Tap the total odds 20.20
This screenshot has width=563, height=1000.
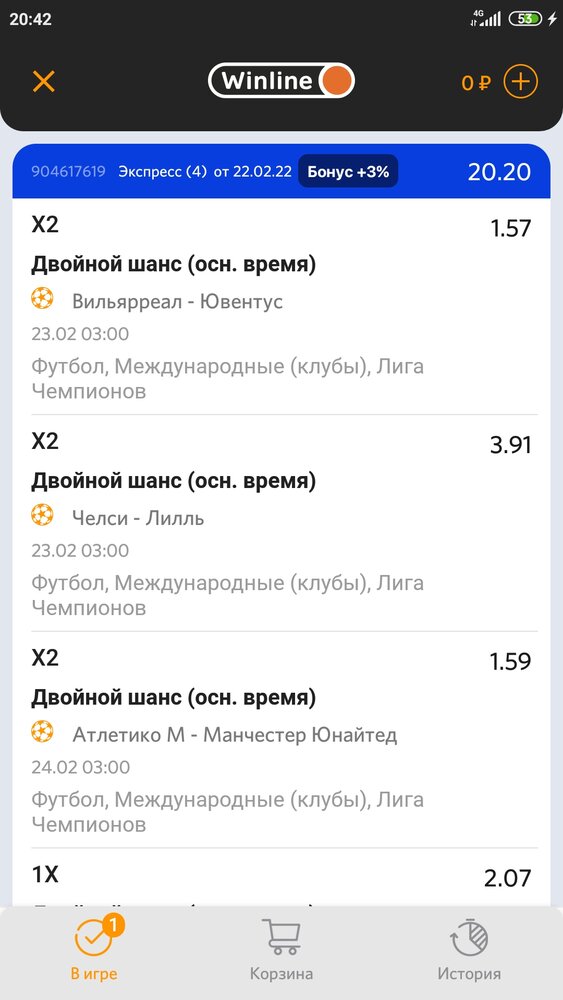click(499, 172)
